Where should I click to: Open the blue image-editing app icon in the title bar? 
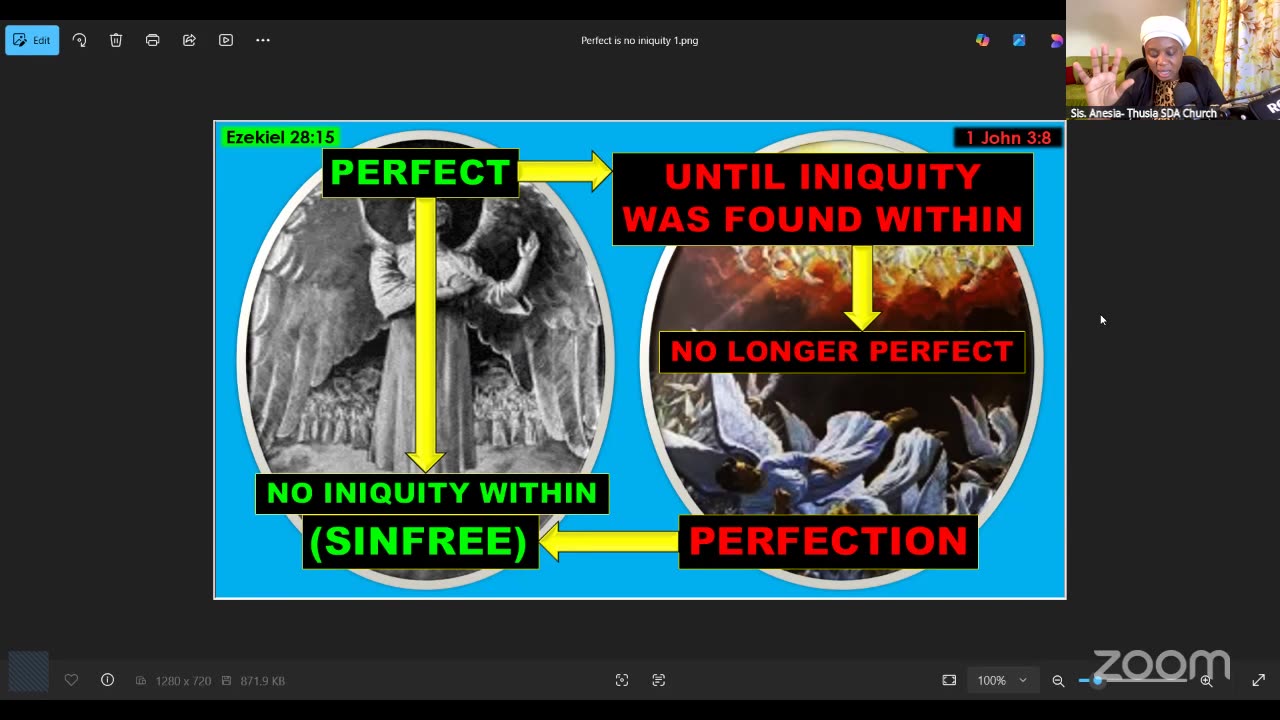pyautogui.click(x=1019, y=40)
